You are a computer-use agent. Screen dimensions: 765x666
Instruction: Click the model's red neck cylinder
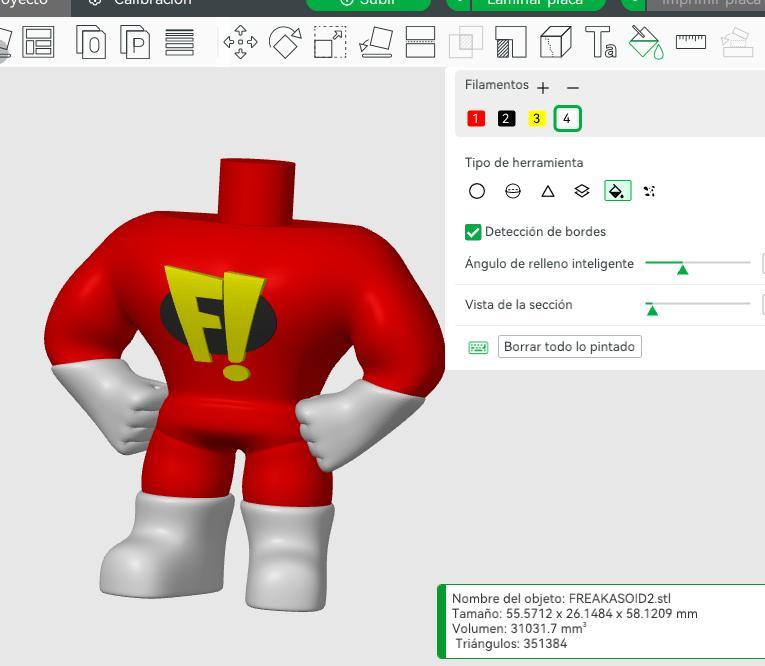pyautogui.click(x=257, y=190)
